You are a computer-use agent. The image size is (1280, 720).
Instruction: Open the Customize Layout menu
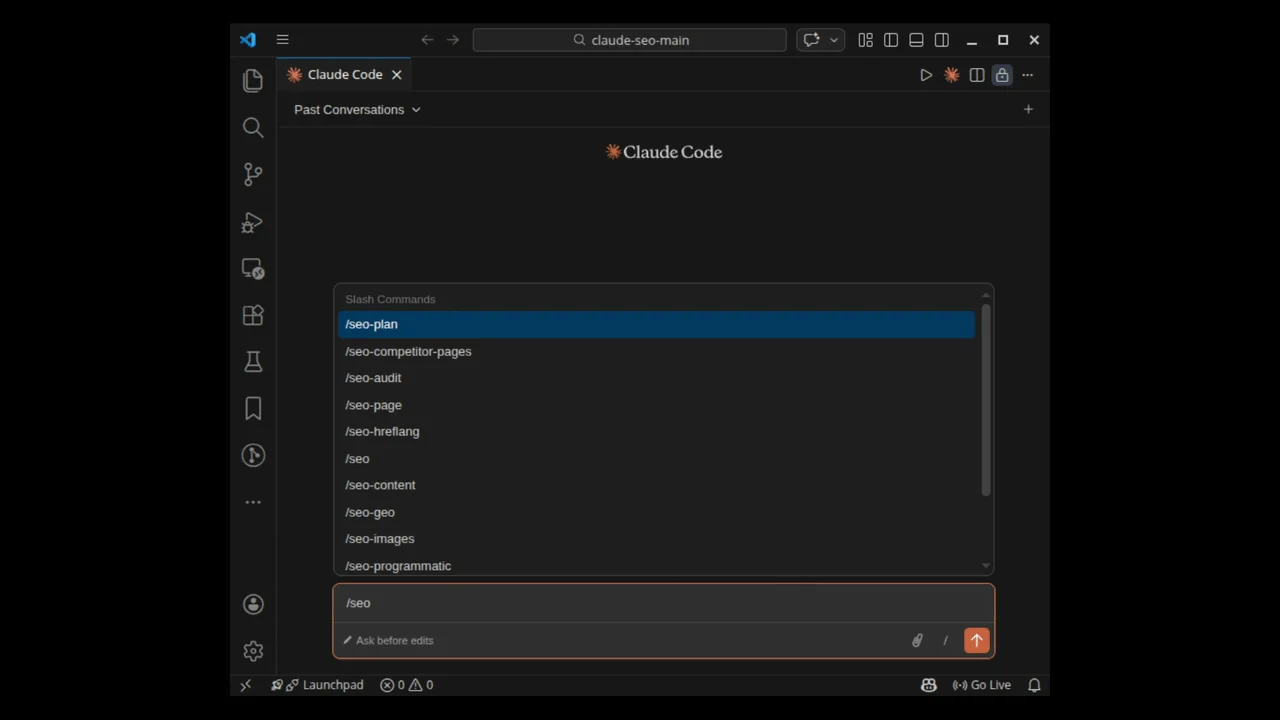pos(865,40)
